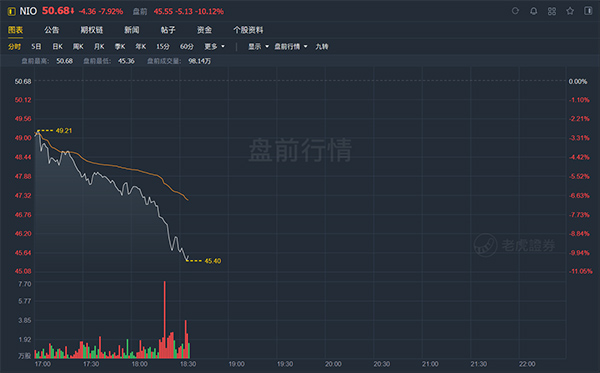
Task: Set a price alert with bell icon
Action: (x=533, y=11)
